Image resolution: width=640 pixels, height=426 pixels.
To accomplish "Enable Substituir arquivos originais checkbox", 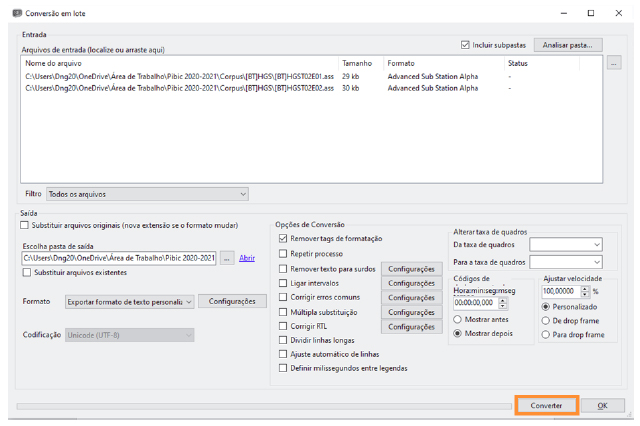I will tap(24, 226).
